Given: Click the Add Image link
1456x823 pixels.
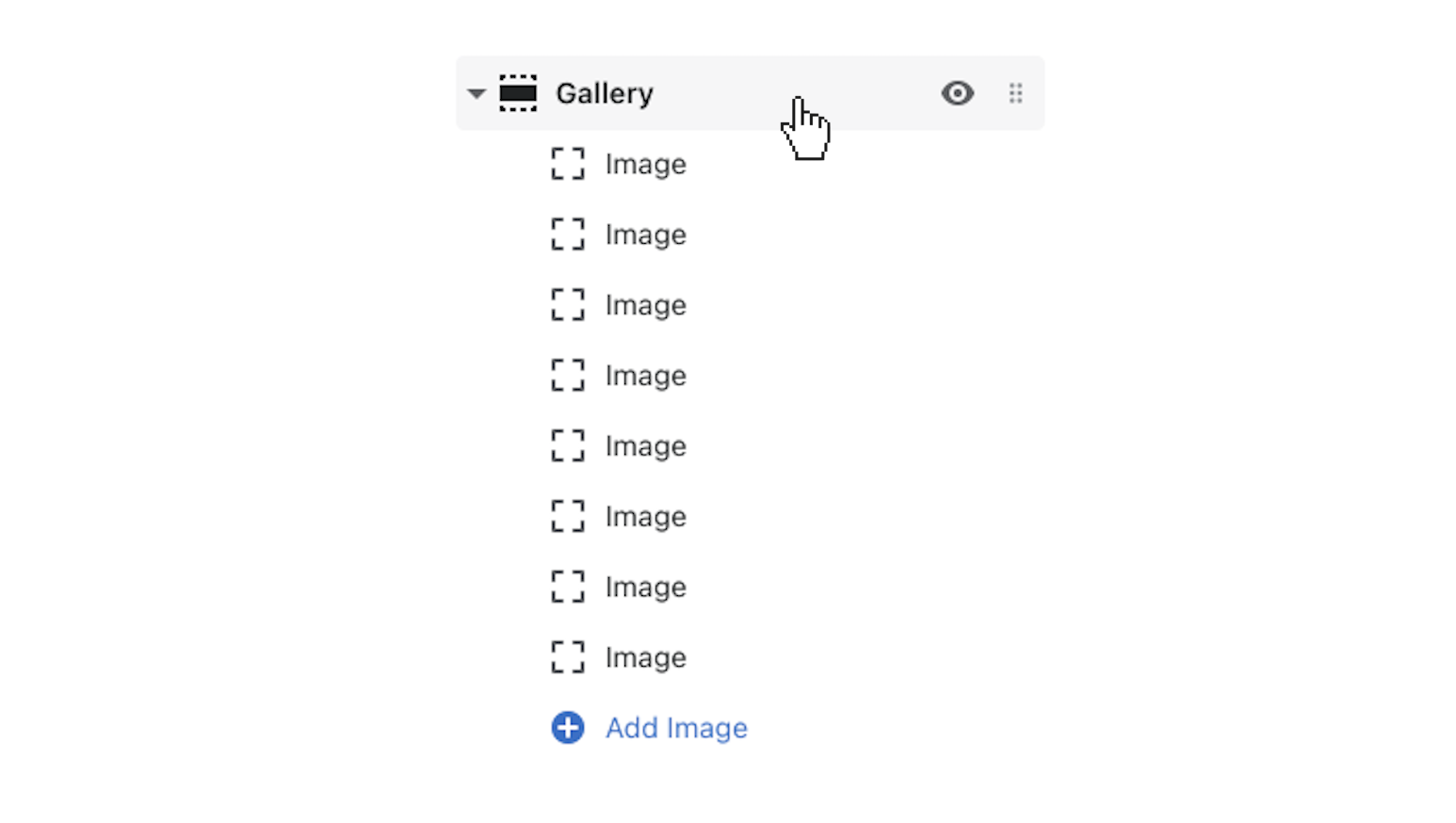Looking at the screenshot, I should 676,727.
